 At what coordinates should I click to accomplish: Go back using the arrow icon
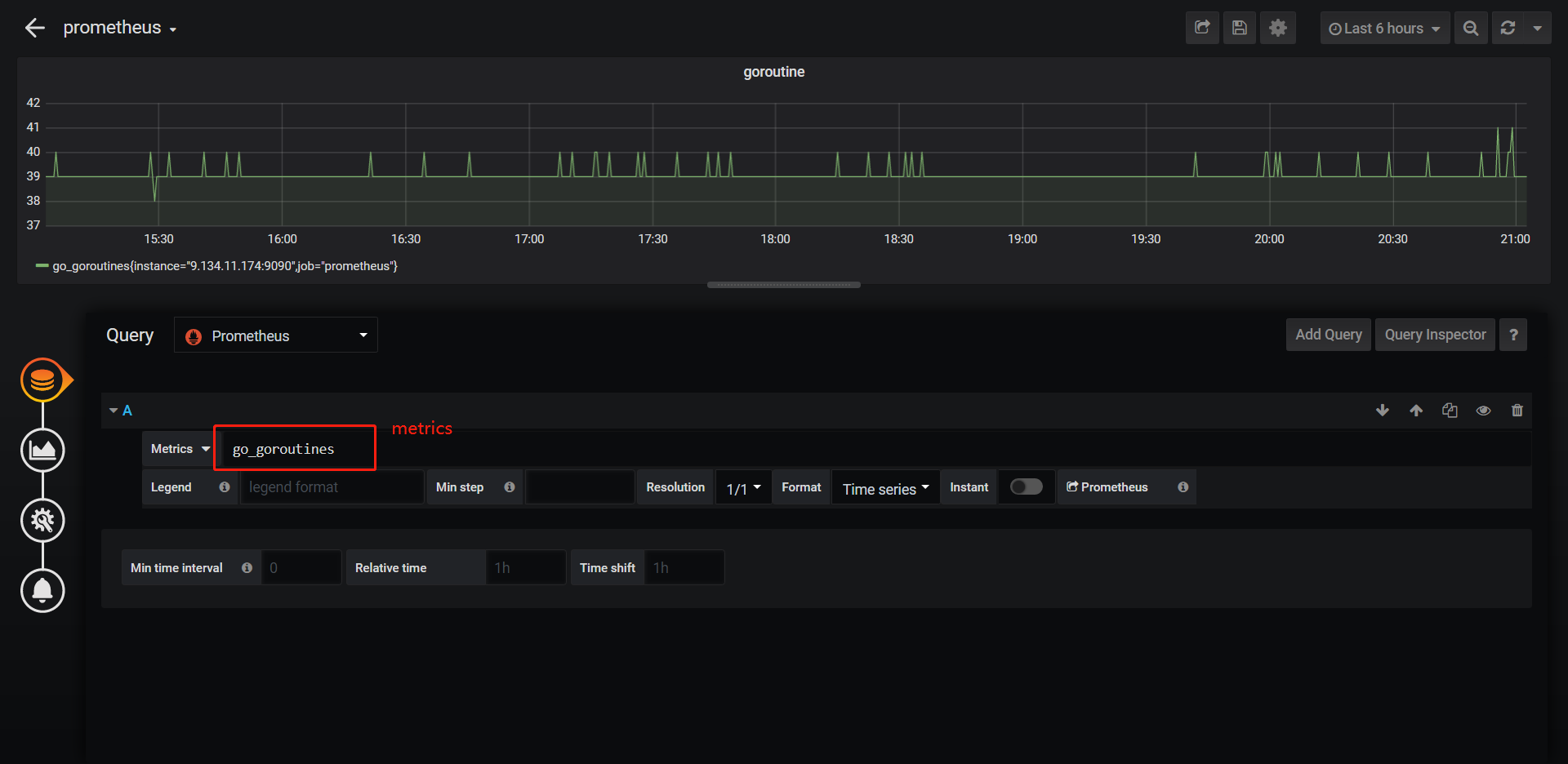click(34, 28)
